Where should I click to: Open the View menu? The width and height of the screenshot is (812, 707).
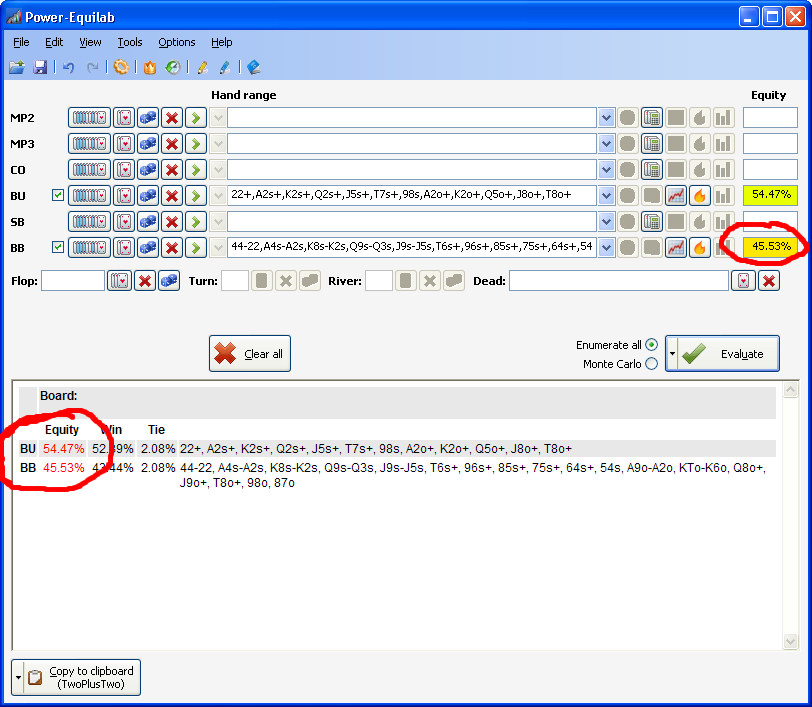pos(90,42)
